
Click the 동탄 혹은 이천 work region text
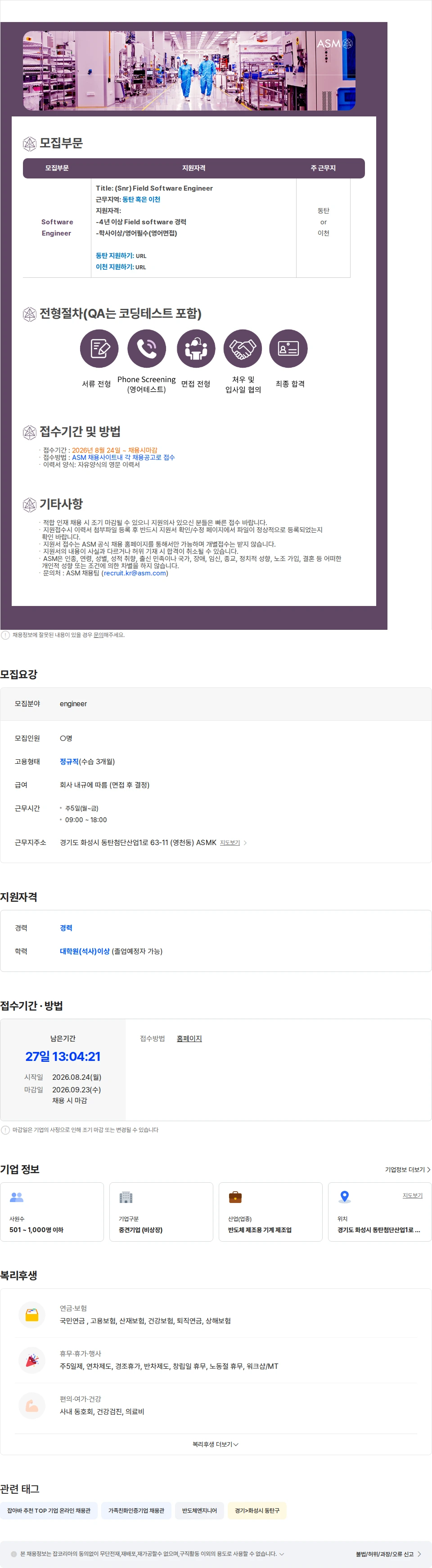[x=141, y=199]
